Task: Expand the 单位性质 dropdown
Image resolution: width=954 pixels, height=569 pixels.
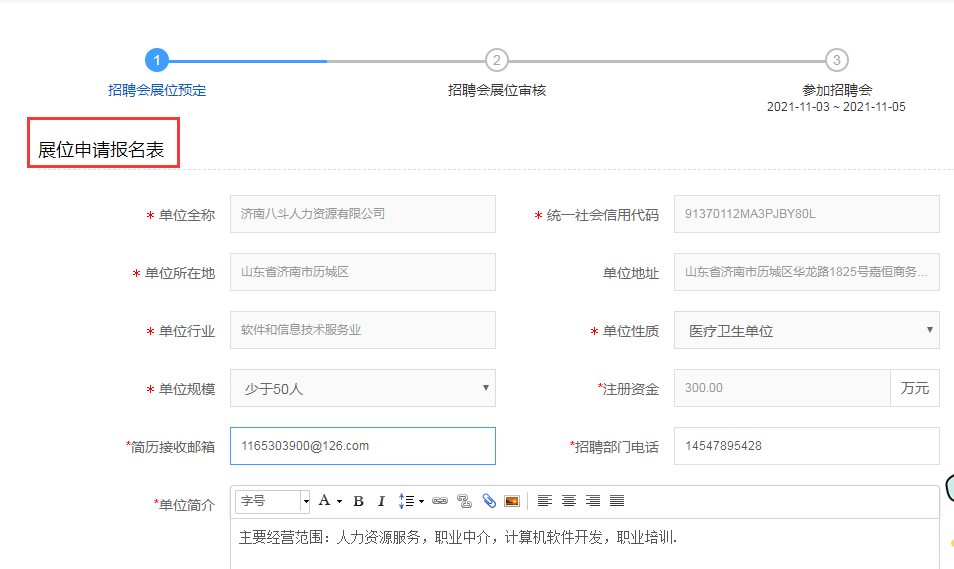Action: click(806, 331)
